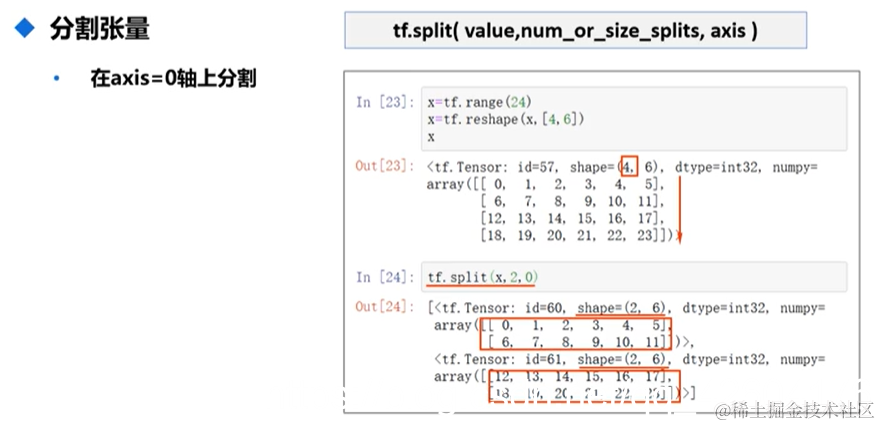Click the 'In [23]:' cell prompt label
Image resolution: width=881 pixels, height=427 pixels.
click(385, 102)
